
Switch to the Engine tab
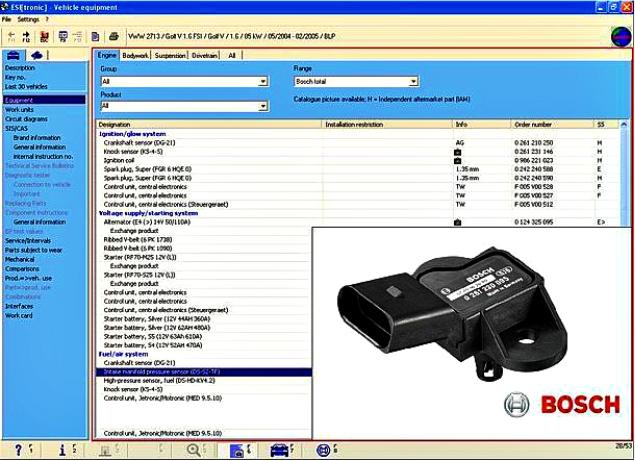[x=107, y=55]
